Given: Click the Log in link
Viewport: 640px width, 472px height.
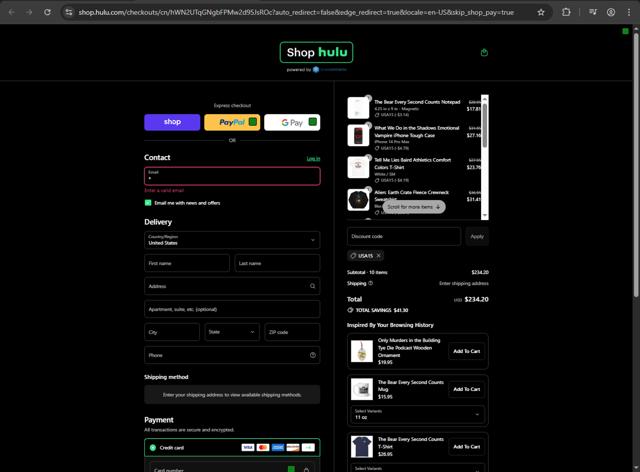Looking at the screenshot, I should [313, 158].
